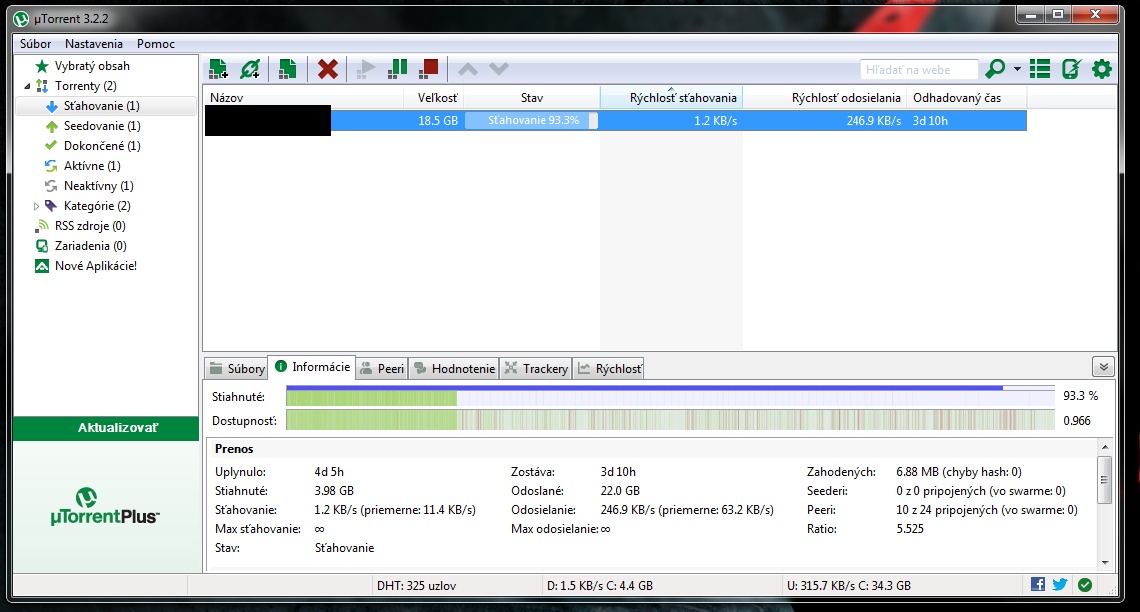Switch to the Súbory tab
Screen dimensions: 1140x612
tap(236, 369)
